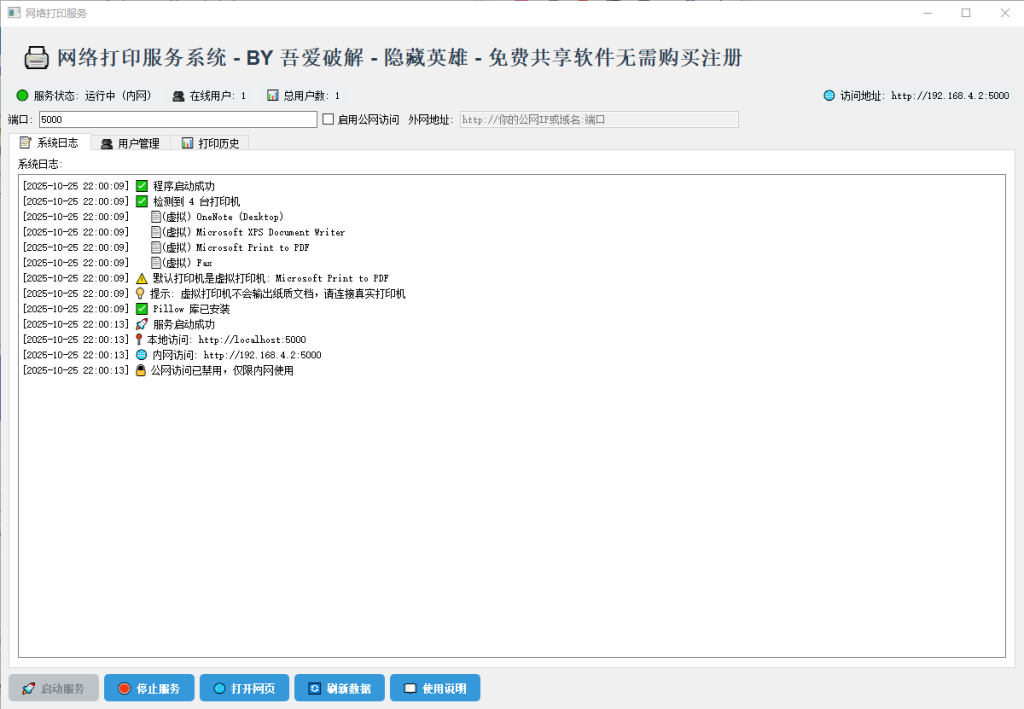Click the 外网地址 input field
Image resolution: width=1024 pixels, height=709 pixels.
tap(598, 120)
